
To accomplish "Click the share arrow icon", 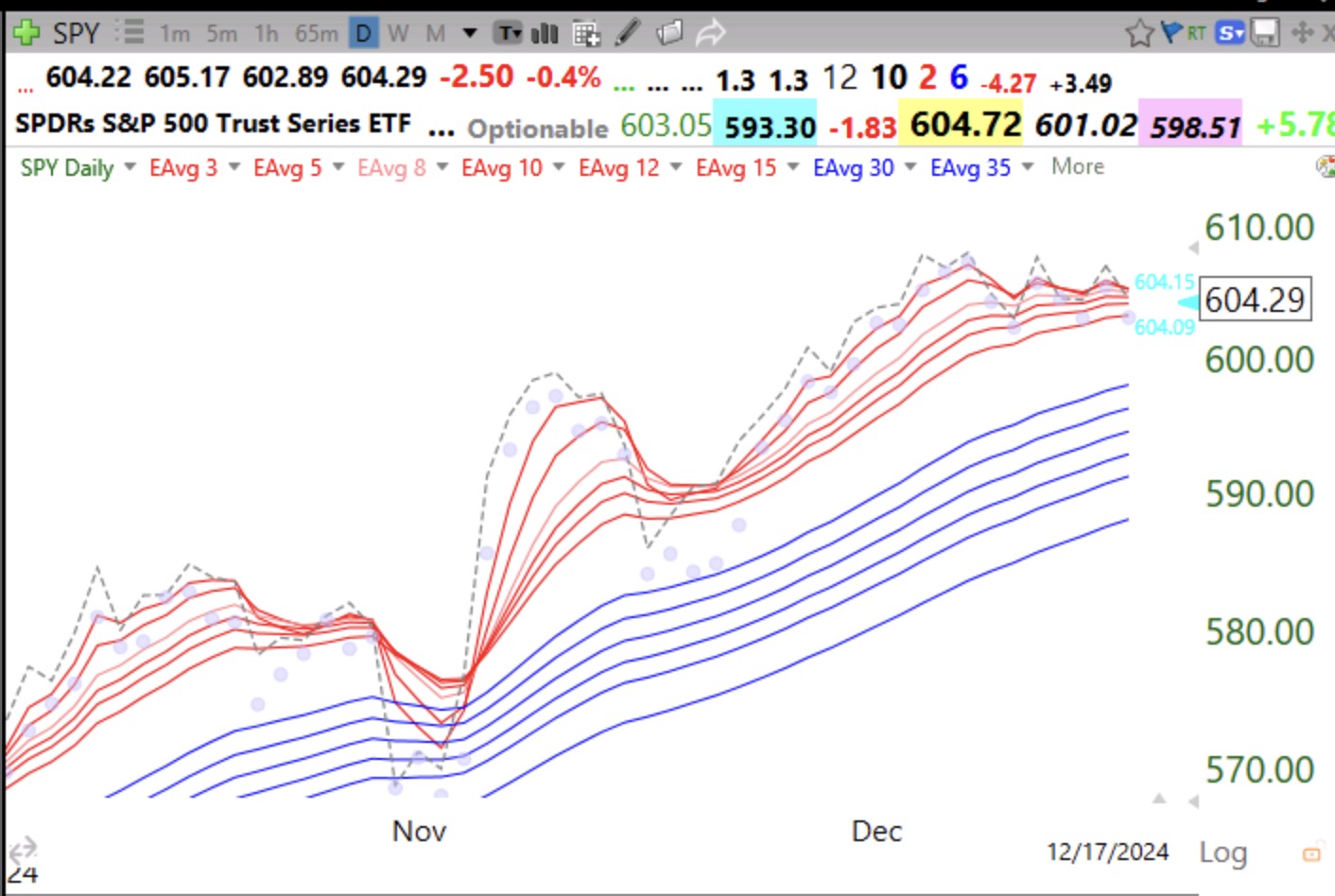I will [x=710, y=31].
